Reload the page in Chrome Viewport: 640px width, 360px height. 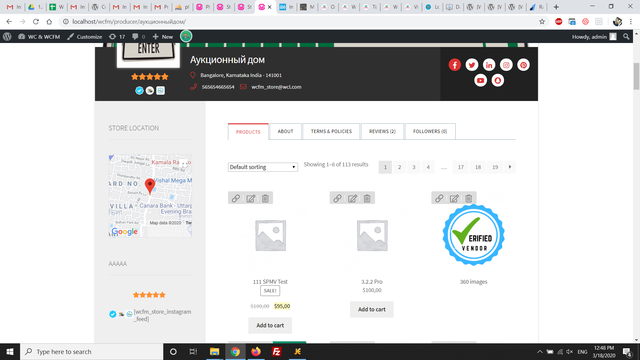tap(36, 22)
